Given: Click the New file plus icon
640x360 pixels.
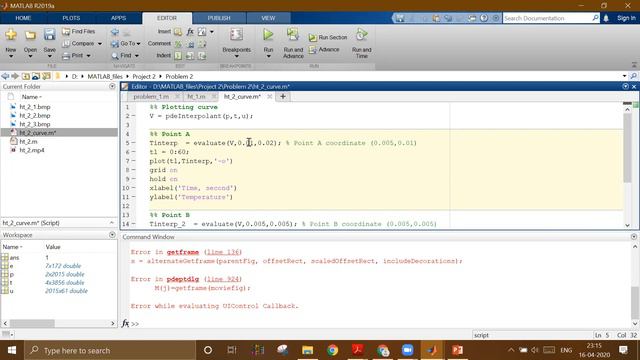Looking at the screenshot, I should 11,35.
